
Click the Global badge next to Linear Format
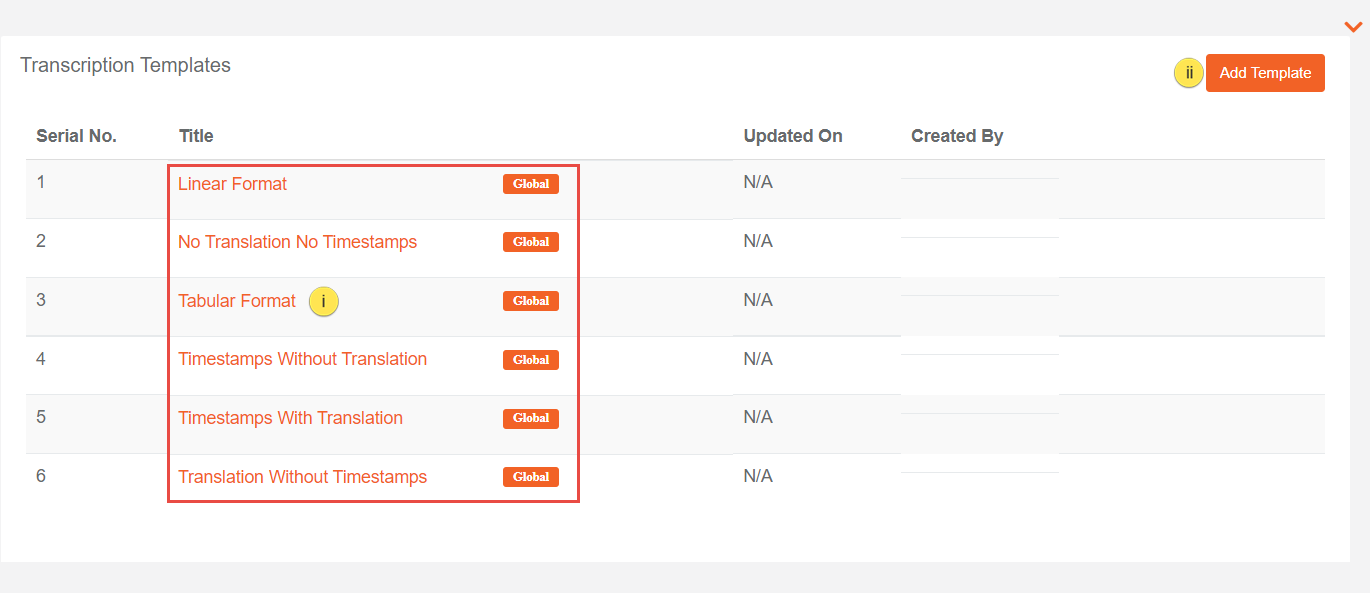pyautogui.click(x=530, y=184)
